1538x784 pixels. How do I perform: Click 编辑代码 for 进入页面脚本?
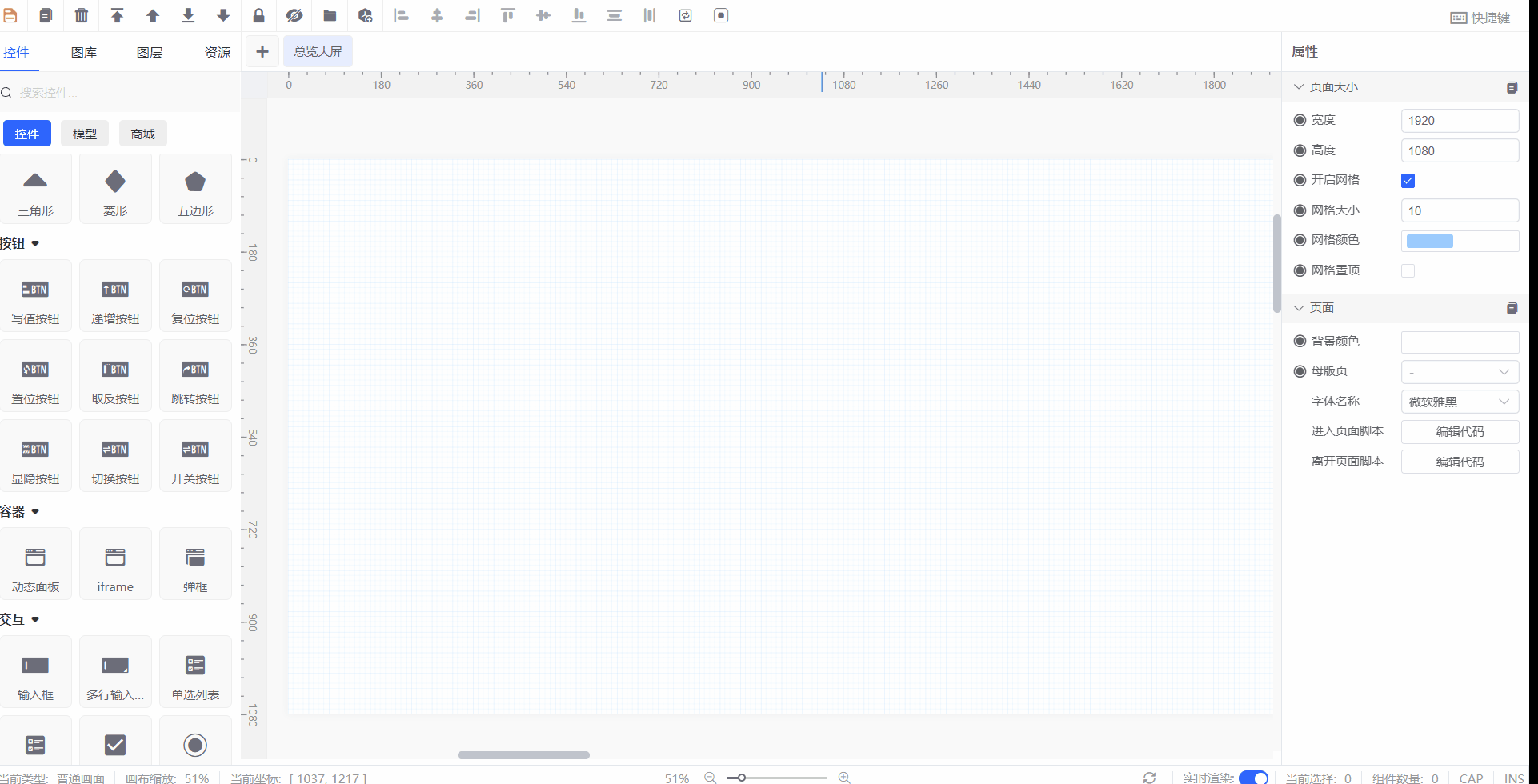pos(1460,432)
